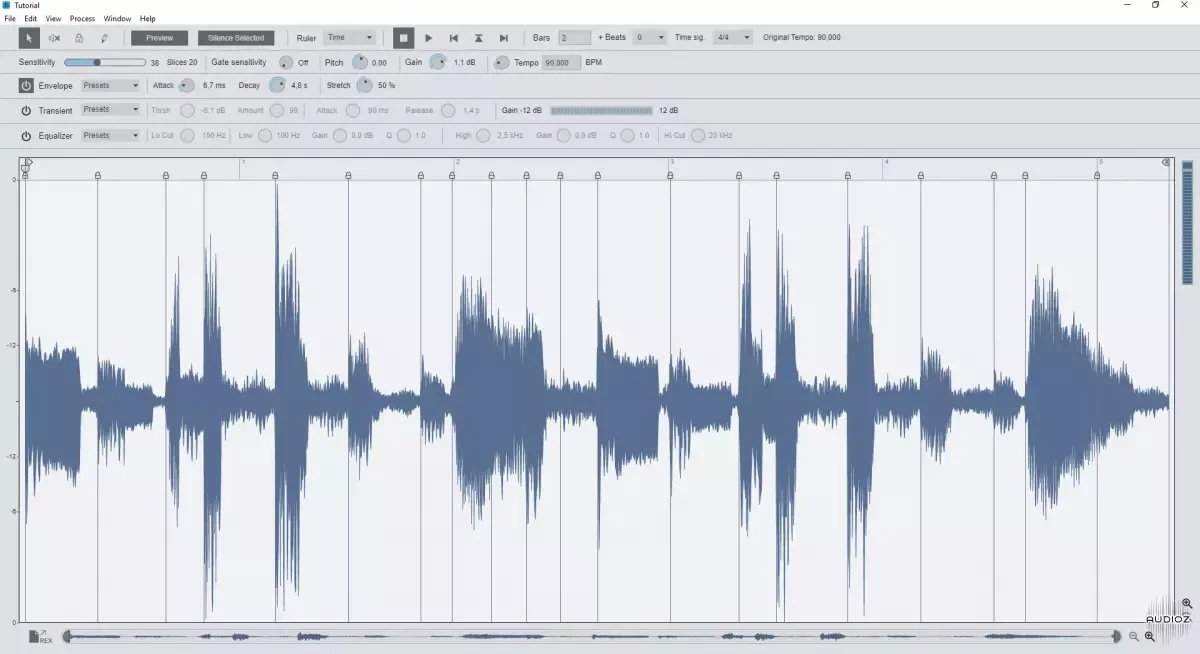Viewport: 1200px width, 654px height.
Task: Click the Equalizer Lo Cut knob
Action: tap(187, 135)
